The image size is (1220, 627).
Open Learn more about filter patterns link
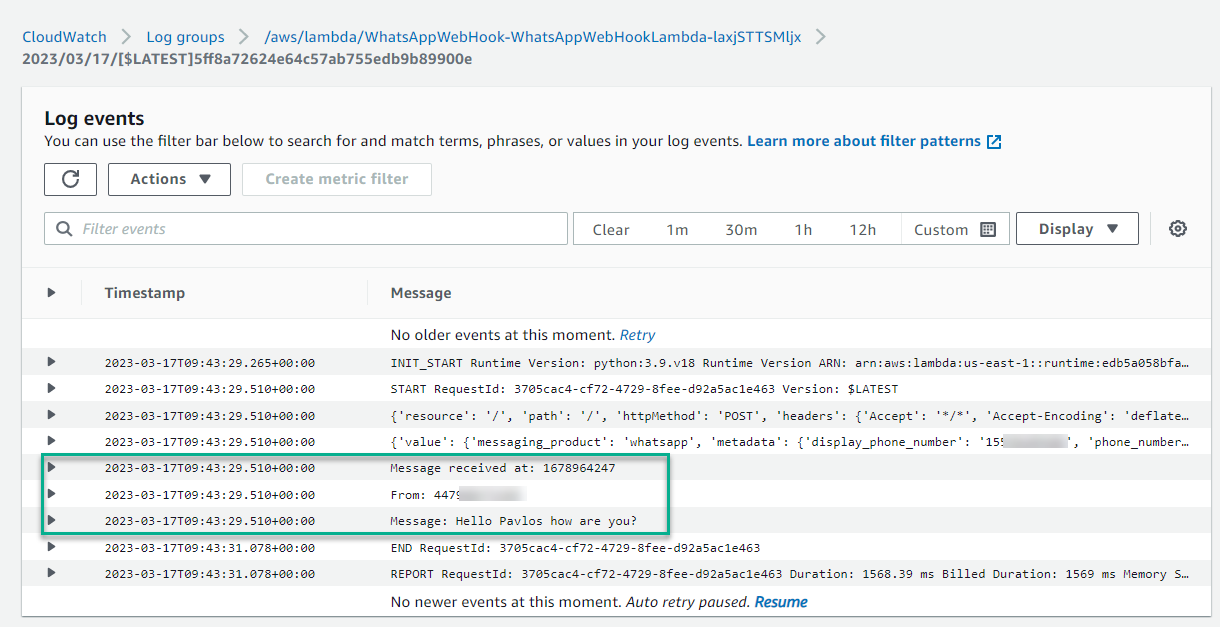coord(864,141)
